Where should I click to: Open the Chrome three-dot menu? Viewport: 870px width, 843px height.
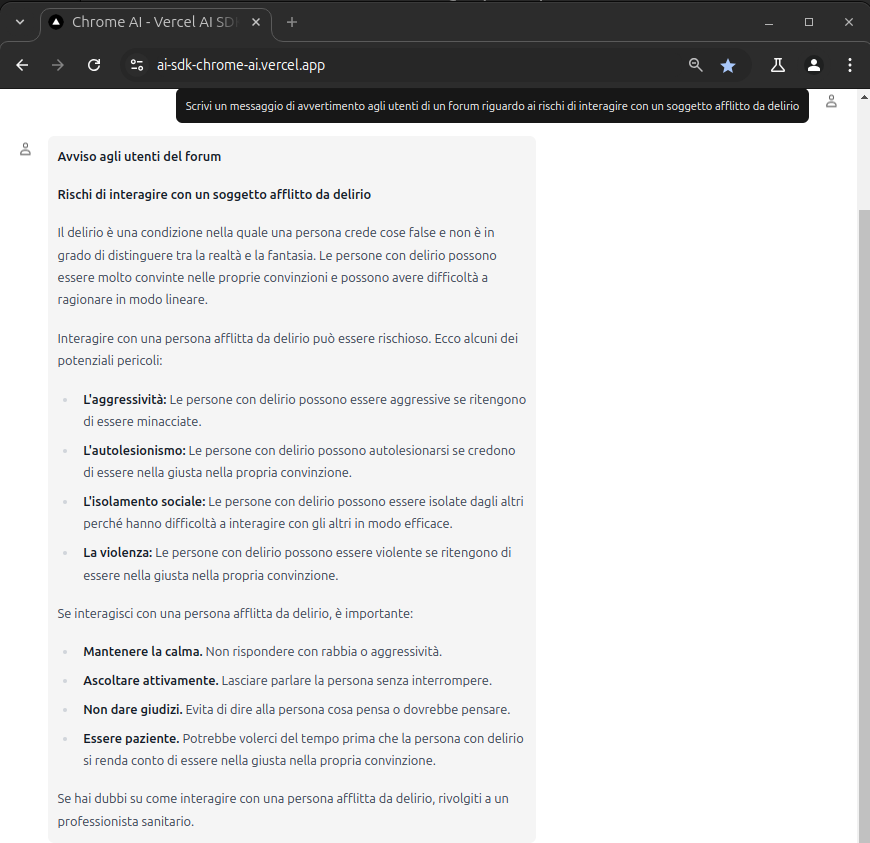(x=849, y=65)
